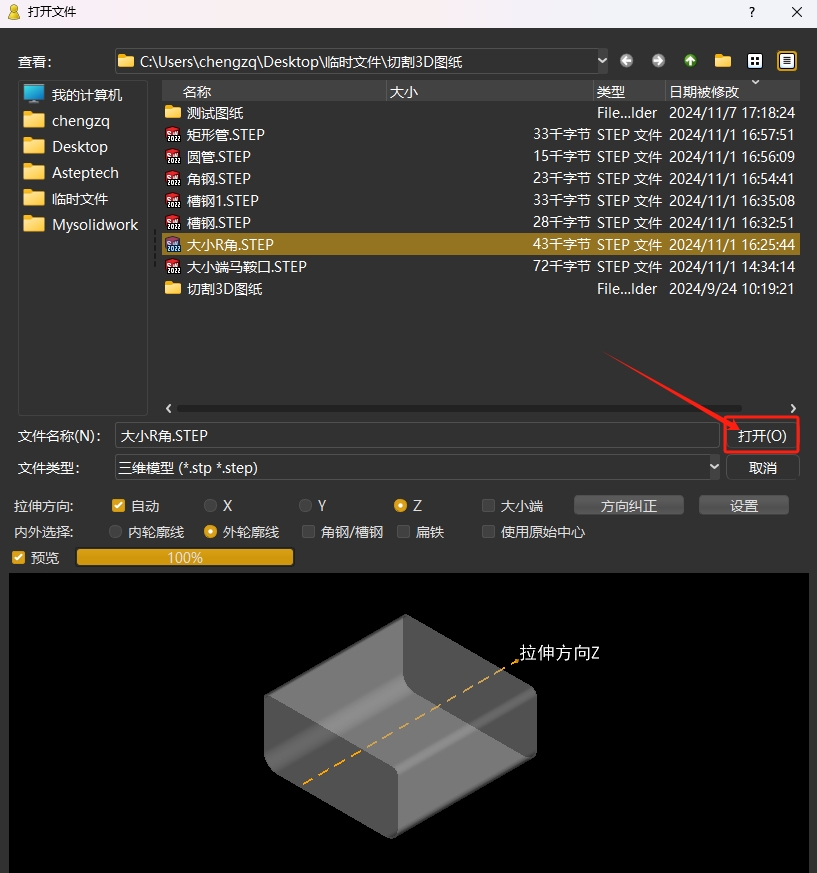Sort files by 类型 column header
The width and height of the screenshot is (817, 873).
629,91
